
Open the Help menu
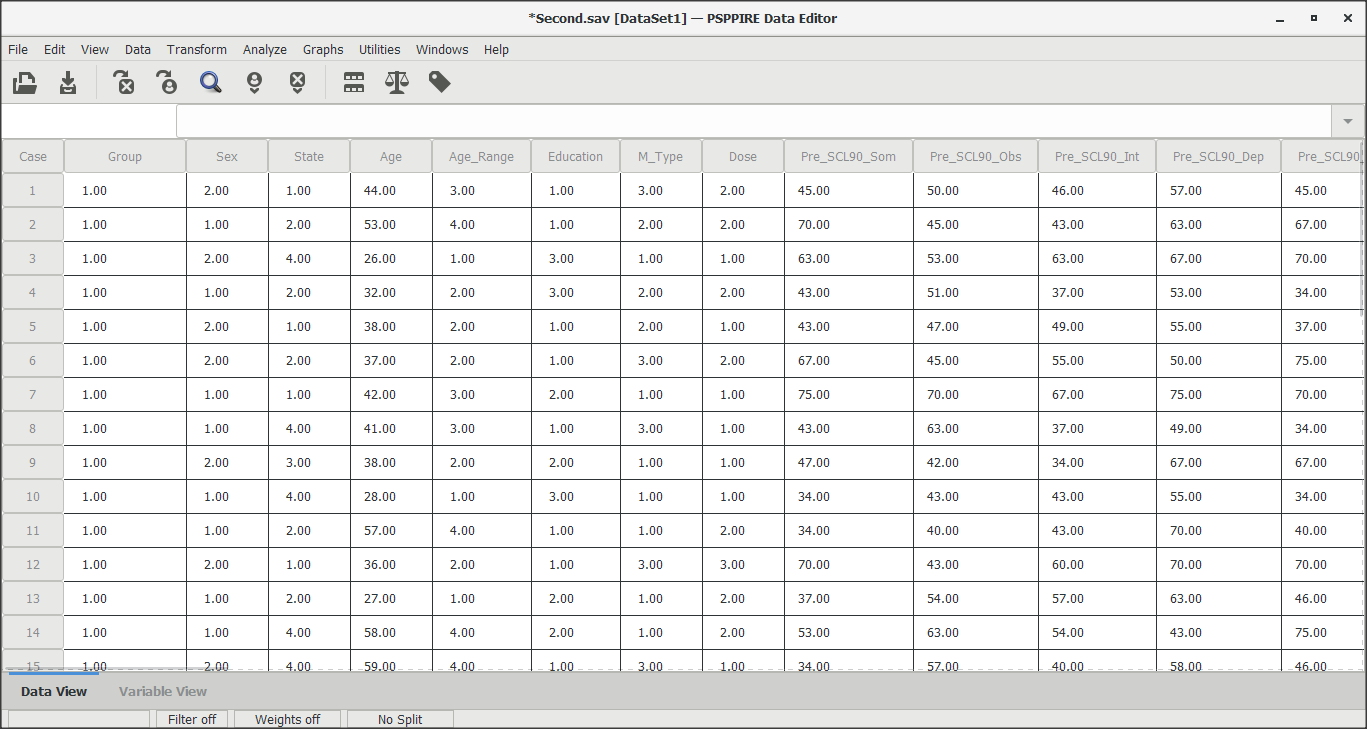[496, 49]
